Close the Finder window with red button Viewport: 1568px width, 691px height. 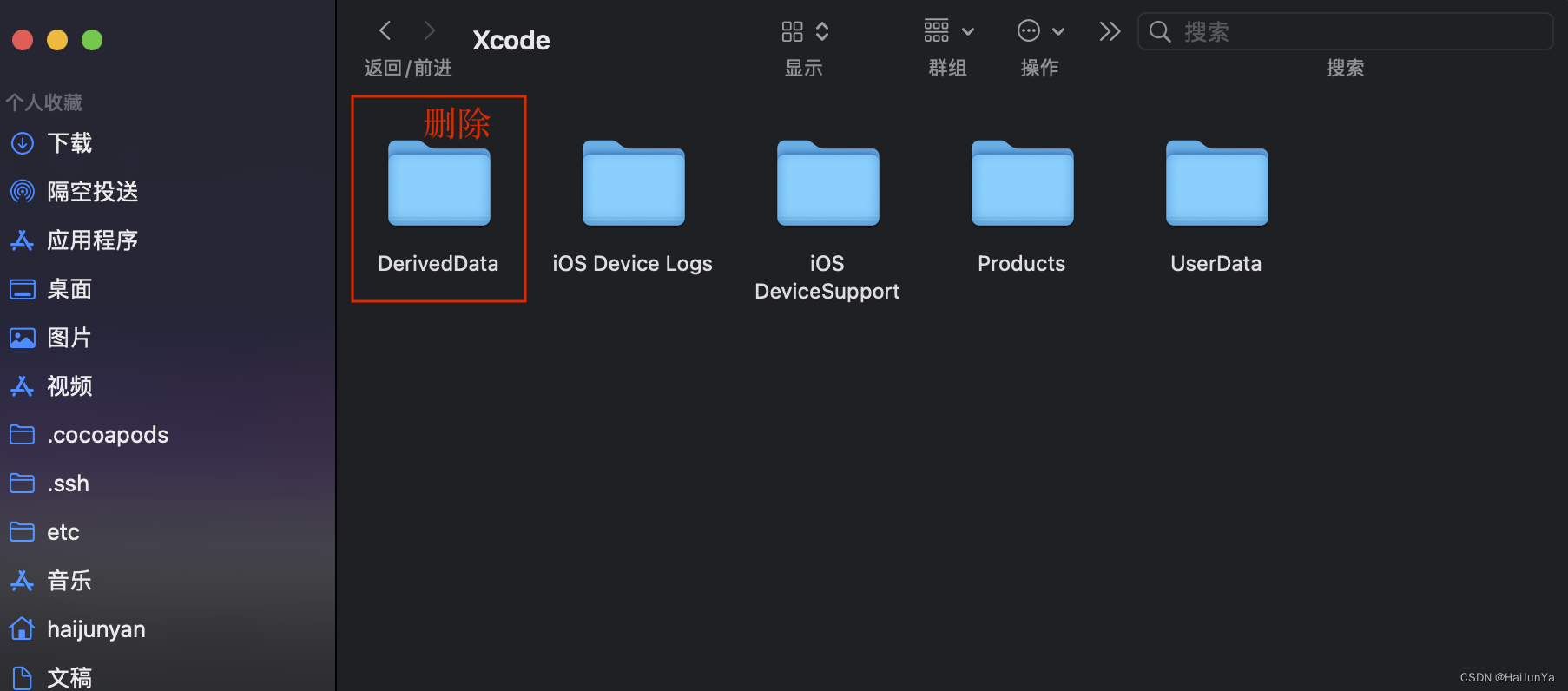tap(23, 40)
